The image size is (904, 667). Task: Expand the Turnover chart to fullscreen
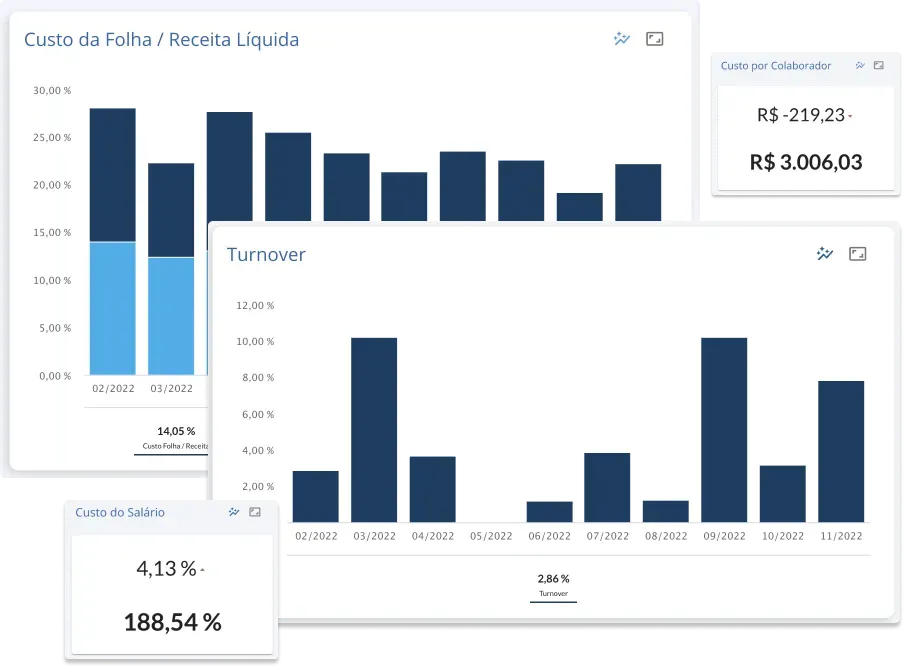(x=857, y=254)
